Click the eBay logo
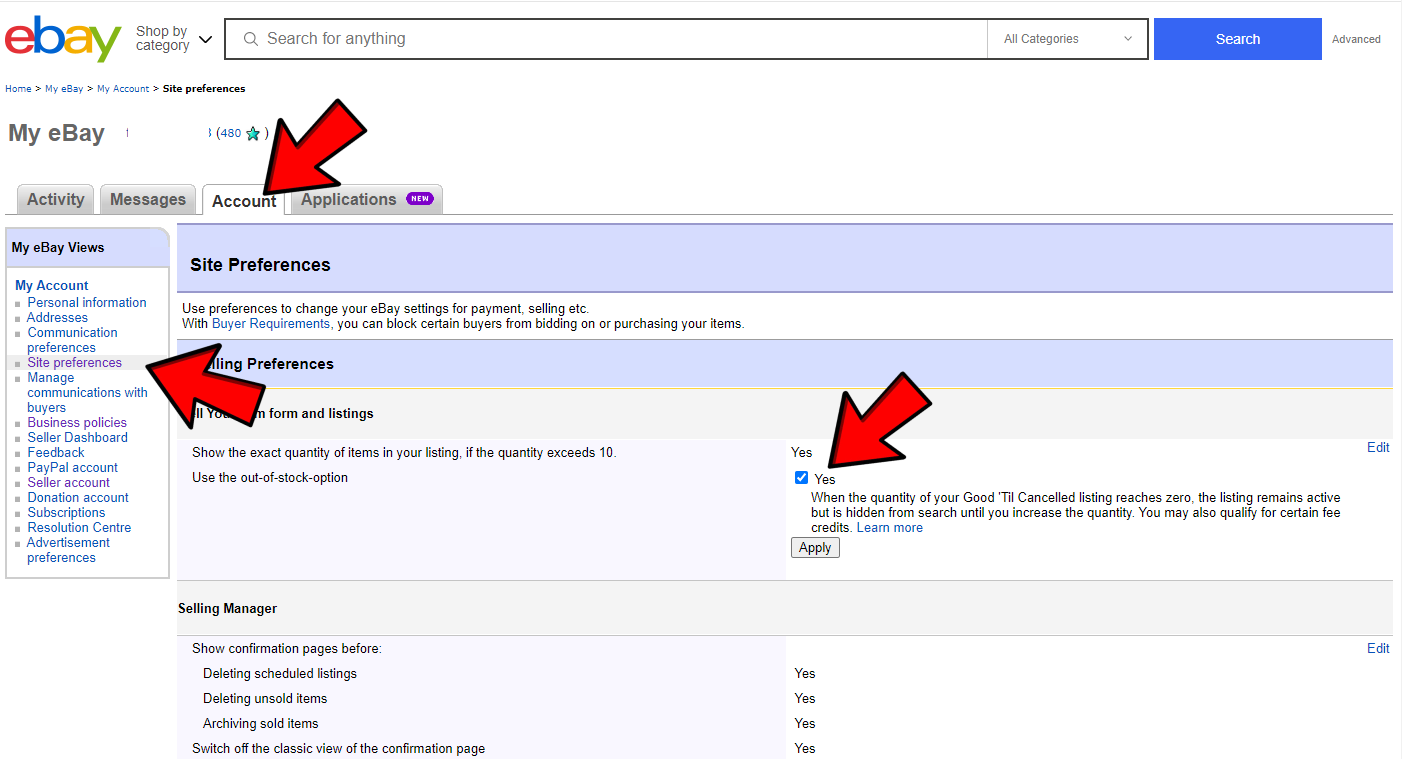Viewport: 1402px width, 759px height. [x=63, y=39]
